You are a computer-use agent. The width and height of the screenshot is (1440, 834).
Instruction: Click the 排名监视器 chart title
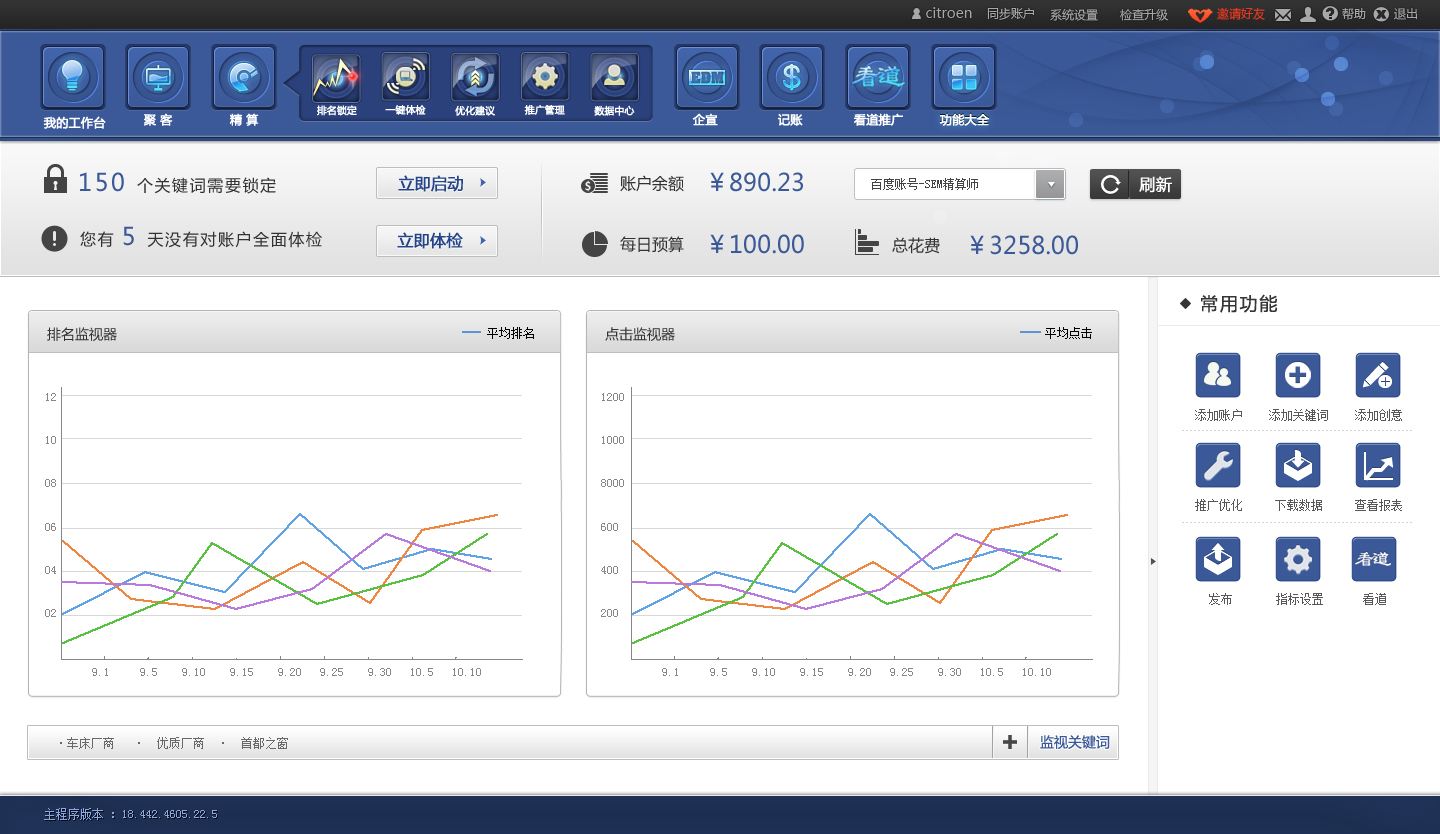click(x=82, y=334)
